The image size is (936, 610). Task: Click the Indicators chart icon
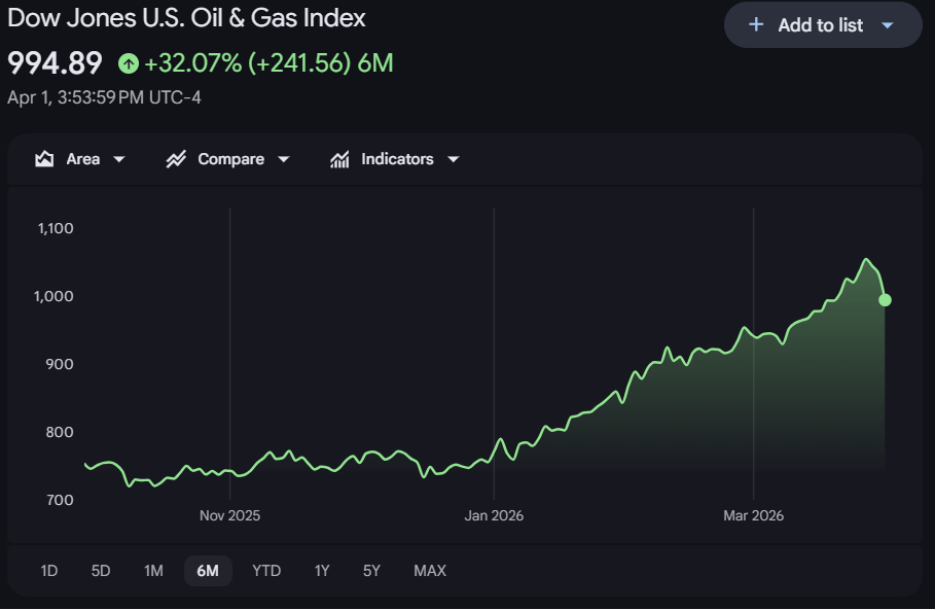(340, 159)
